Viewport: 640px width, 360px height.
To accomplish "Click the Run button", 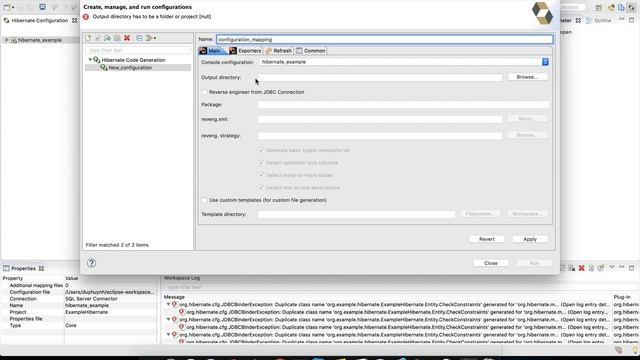I will click(x=534, y=263).
